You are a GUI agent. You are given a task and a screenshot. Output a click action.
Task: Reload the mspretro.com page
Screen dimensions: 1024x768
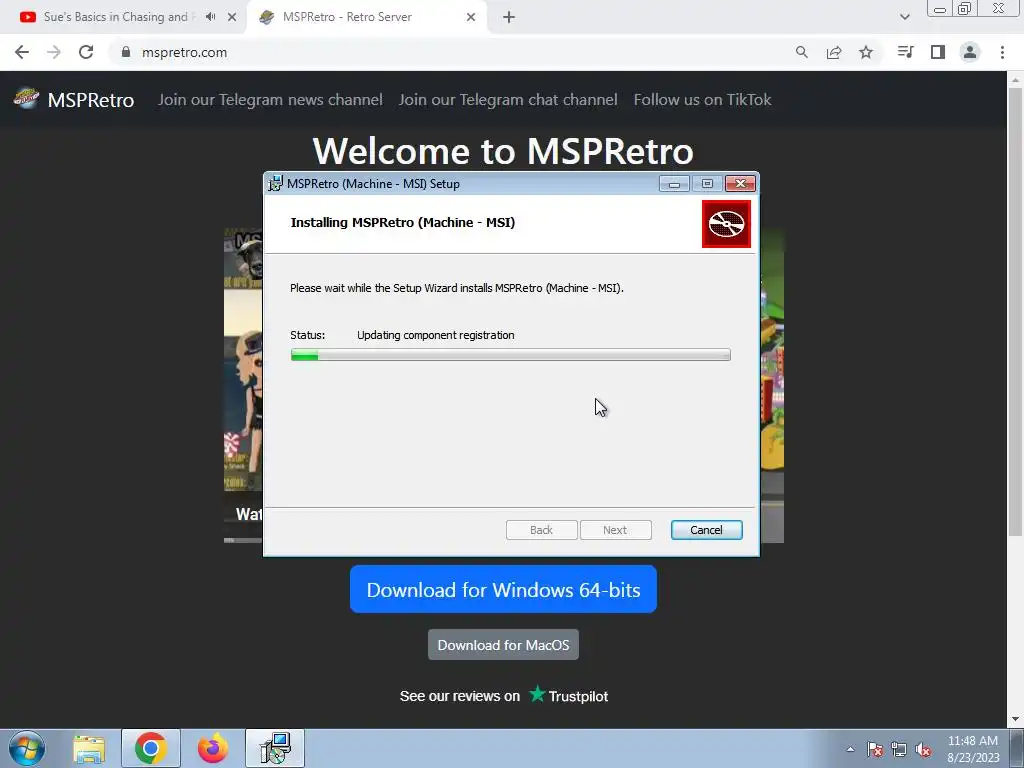click(86, 52)
